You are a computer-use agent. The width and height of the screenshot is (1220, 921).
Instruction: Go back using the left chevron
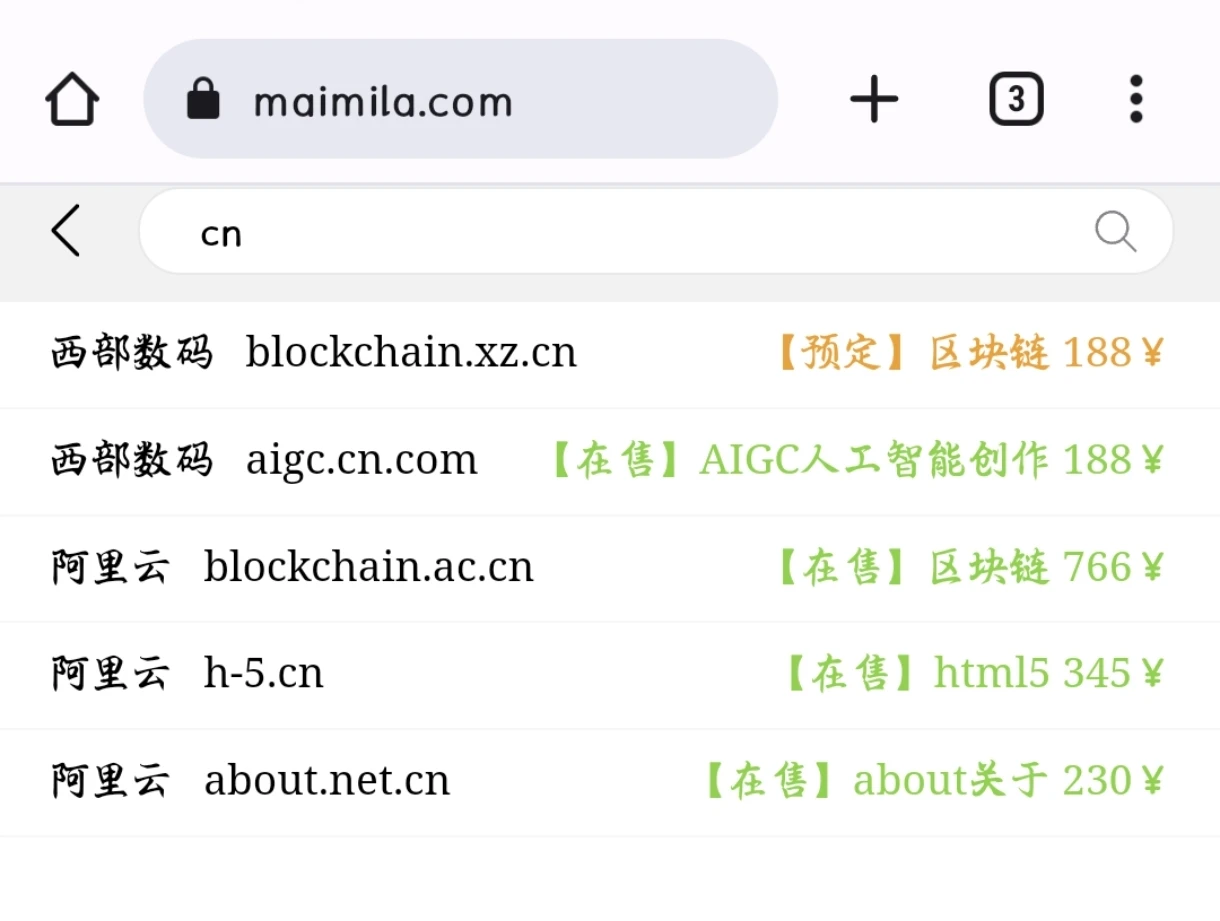(x=66, y=231)
